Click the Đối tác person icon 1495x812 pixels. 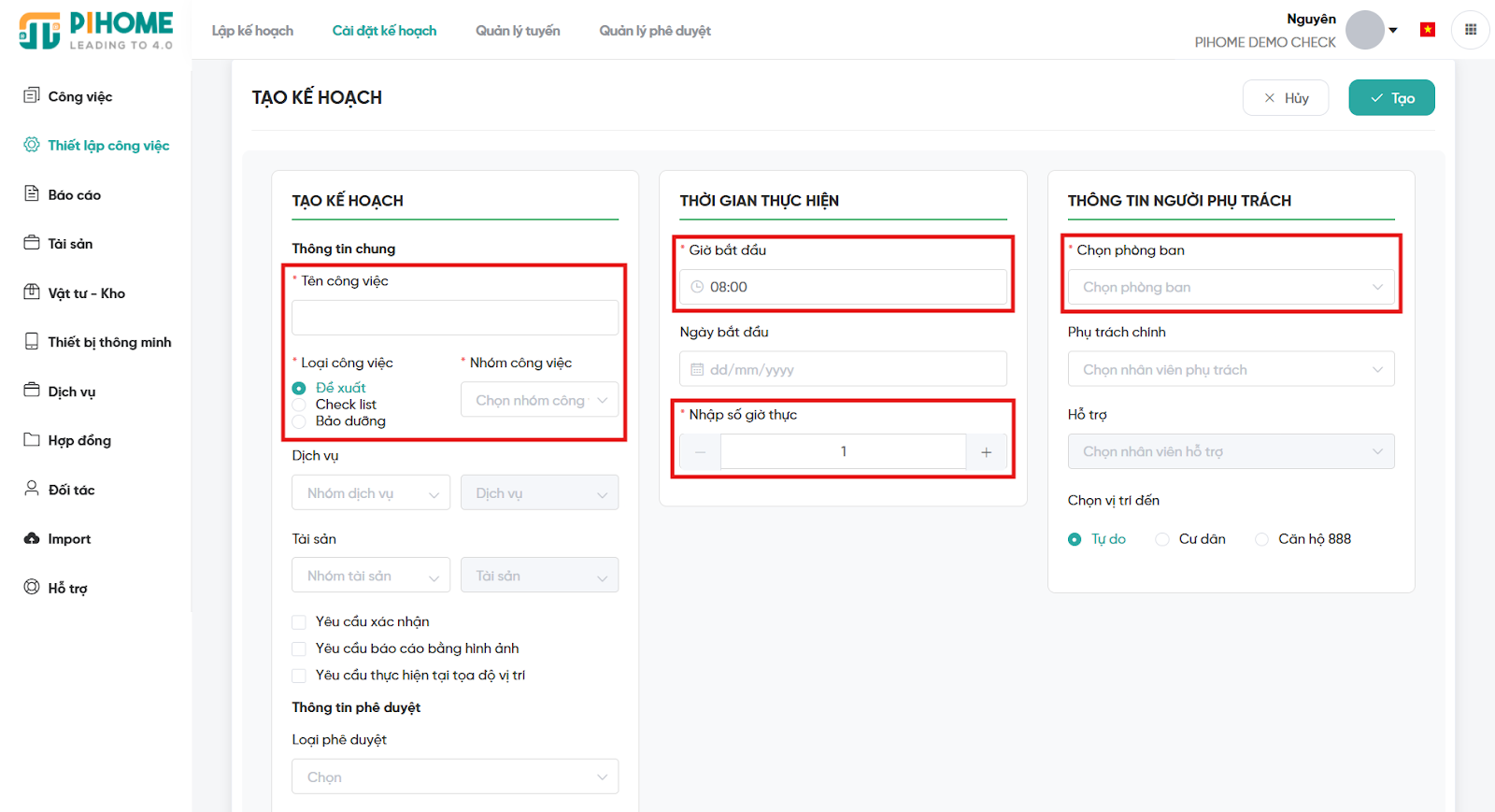[32, 489]
